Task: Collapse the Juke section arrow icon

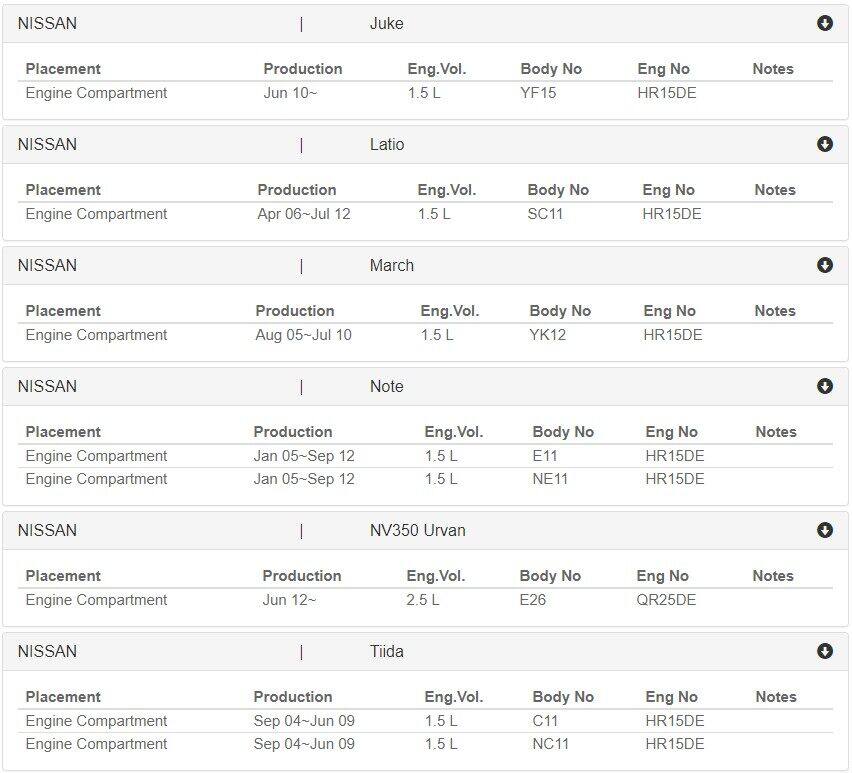Action: pyautogui.click(x=824, y=23)
